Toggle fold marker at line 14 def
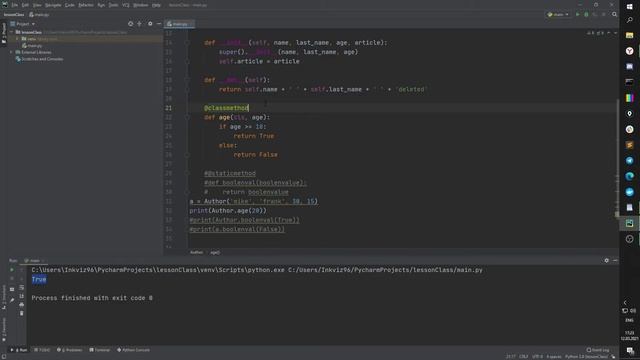This screenshot has height=360, width=640. coord(187,42)
